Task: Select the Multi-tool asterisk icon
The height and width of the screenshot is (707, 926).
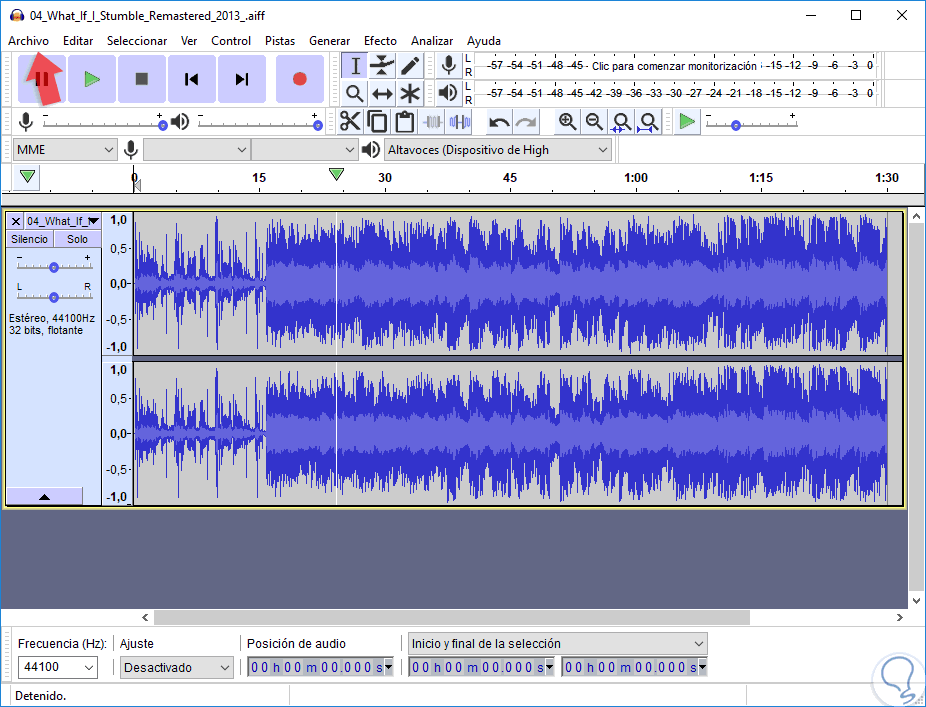Action: 410,94
